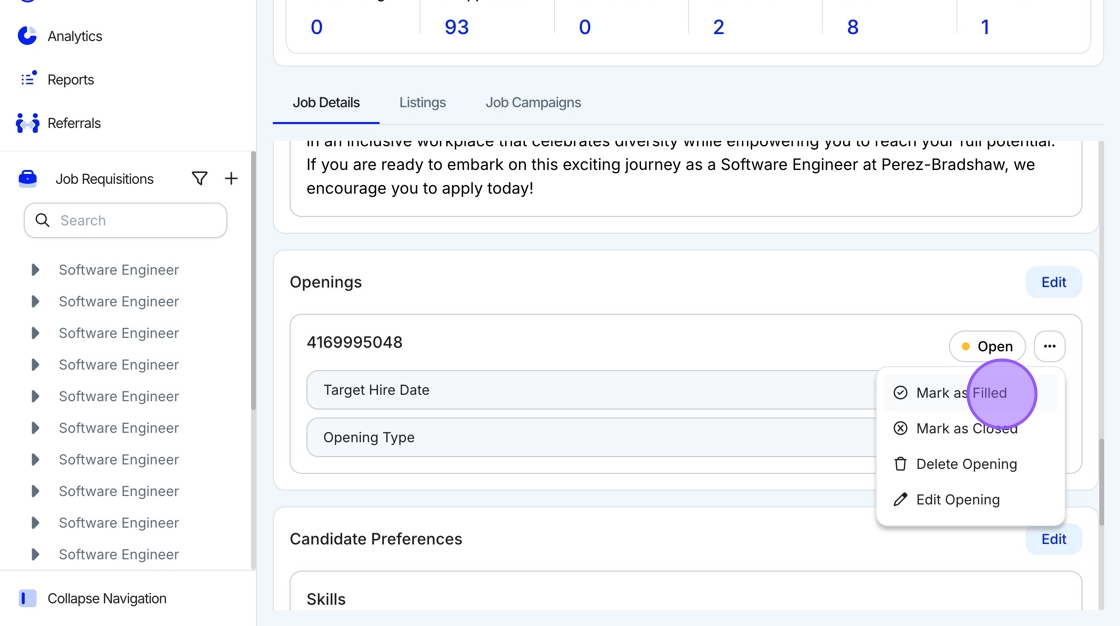Choose Edit Opening from the menu
This screenshot has height=626, width=1120.
(x=970, y=500)
